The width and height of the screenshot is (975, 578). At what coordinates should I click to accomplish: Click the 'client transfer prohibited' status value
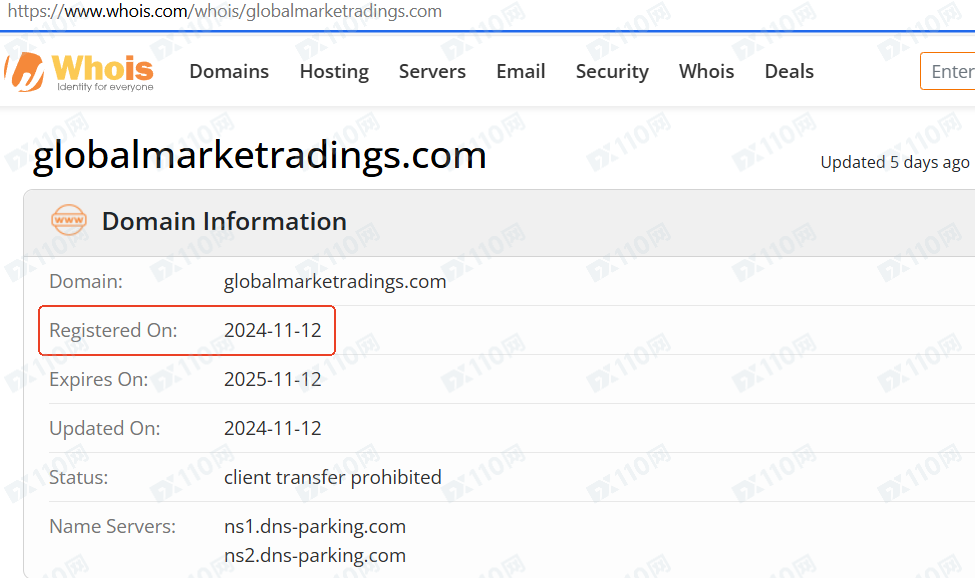[x=332, y=477]
